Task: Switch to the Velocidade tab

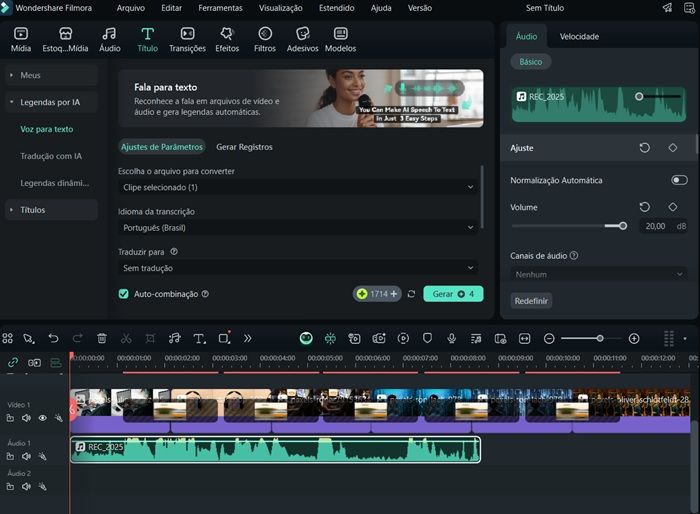Action: tap(579, 37)
